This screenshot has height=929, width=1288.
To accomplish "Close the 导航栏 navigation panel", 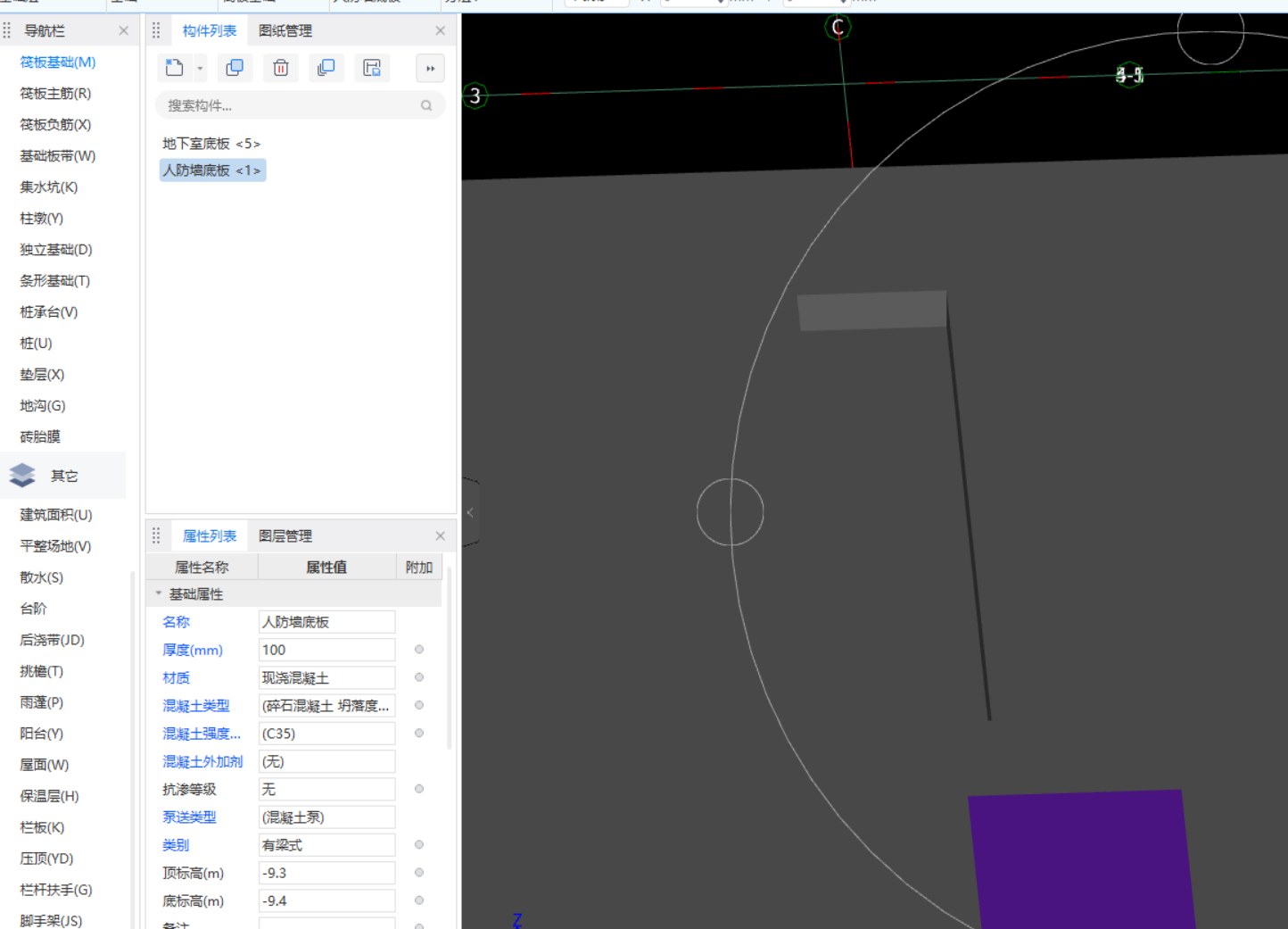I will click(x=123, y=30).
